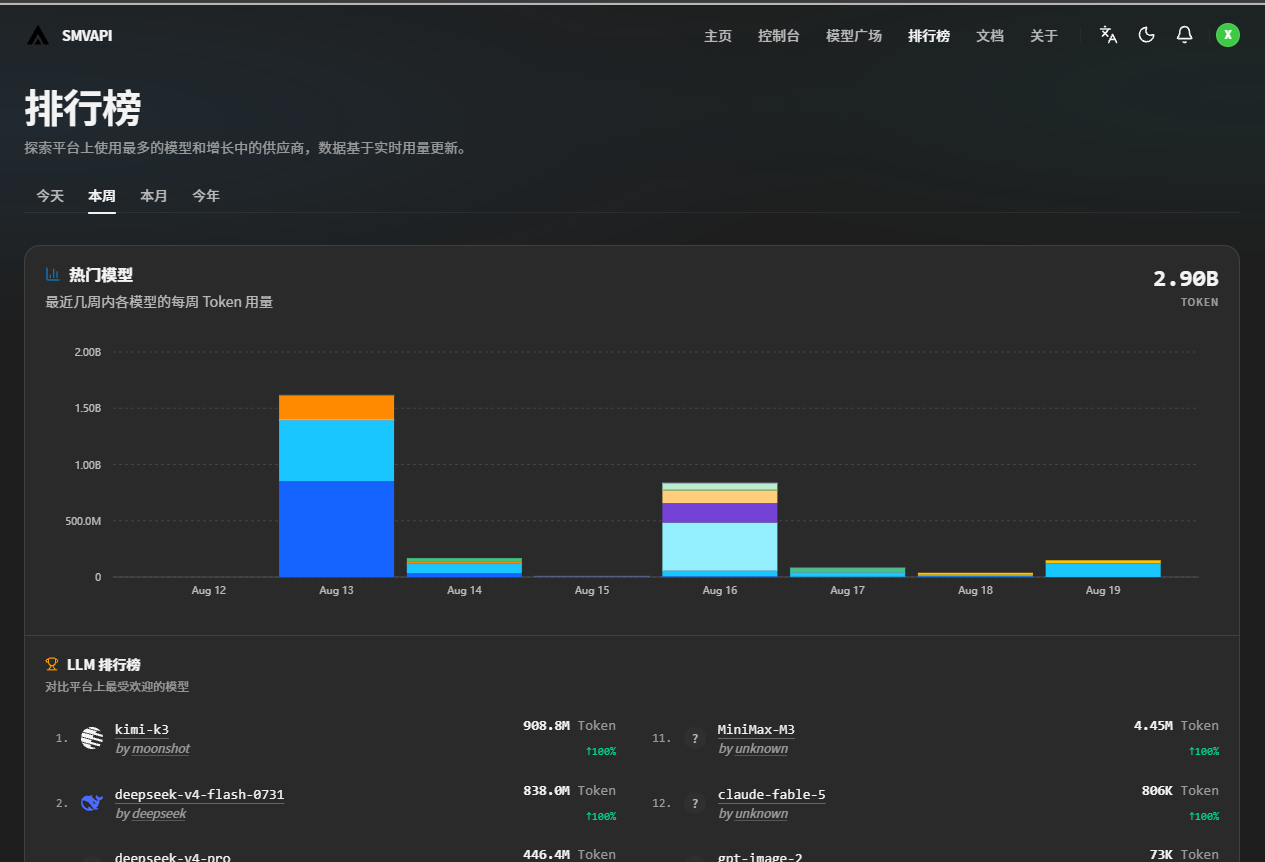Click the 2.90B total token value
Image resolution: width=1265 pixels, height=862 pixels.
coord(1186,279)
